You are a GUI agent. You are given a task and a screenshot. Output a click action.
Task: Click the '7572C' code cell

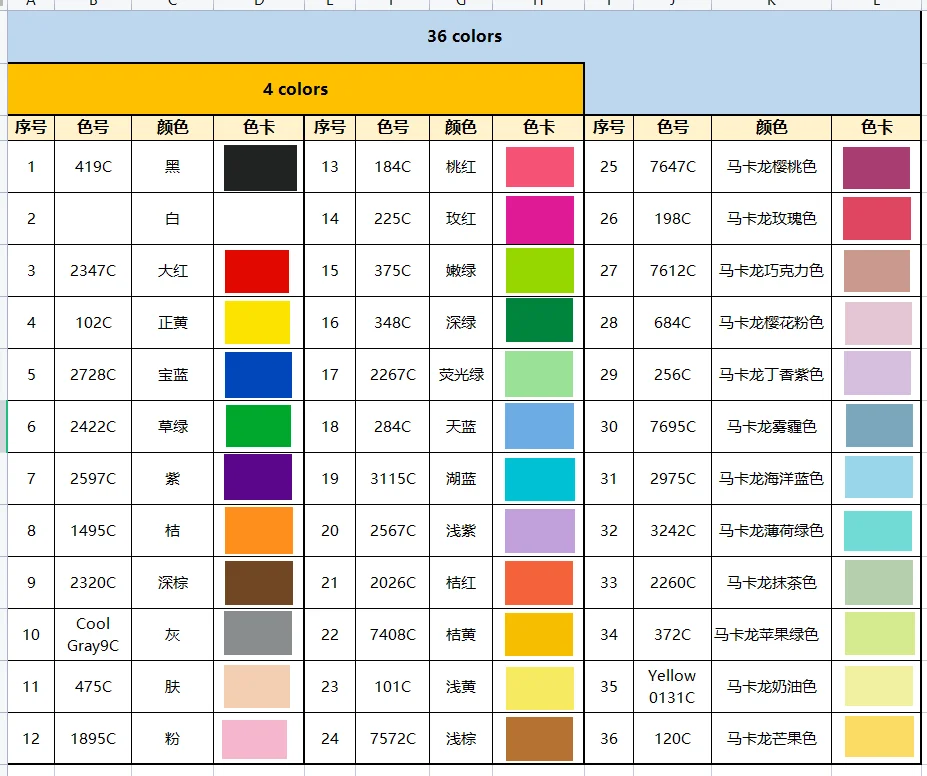[393, 739]
